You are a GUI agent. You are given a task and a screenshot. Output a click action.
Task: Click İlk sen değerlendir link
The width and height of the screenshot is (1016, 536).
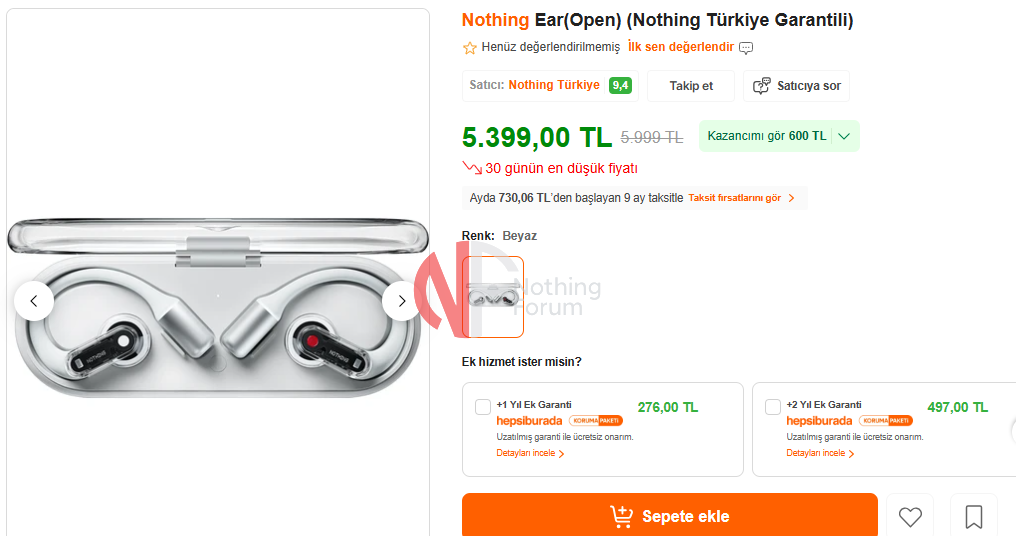click(x=680, y=47)
